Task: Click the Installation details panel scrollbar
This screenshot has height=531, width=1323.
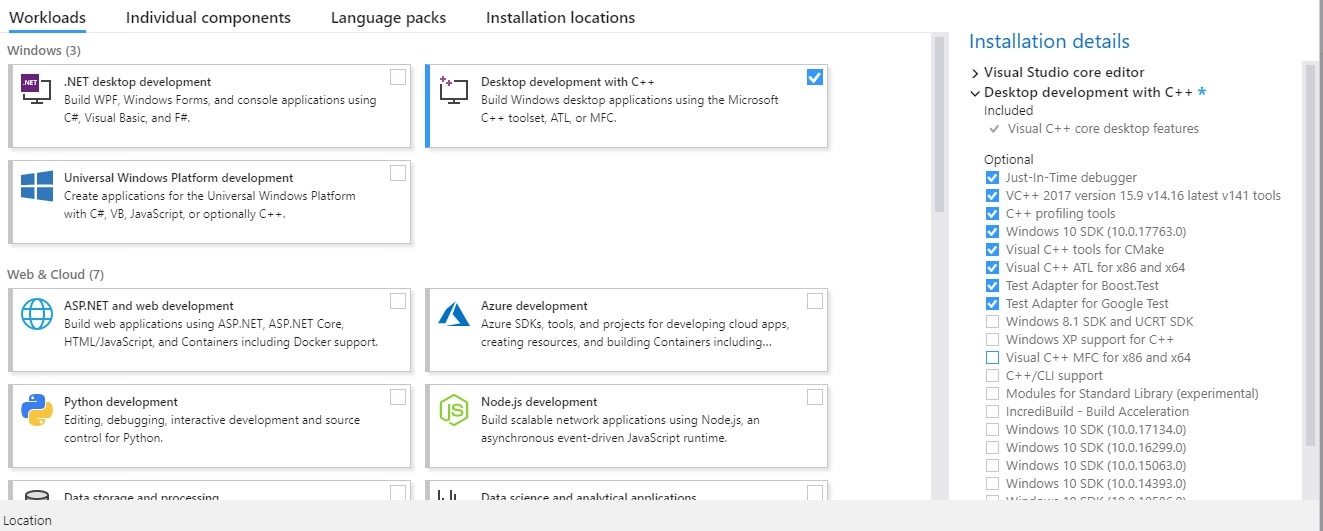Action: (x=1310, y=250)
